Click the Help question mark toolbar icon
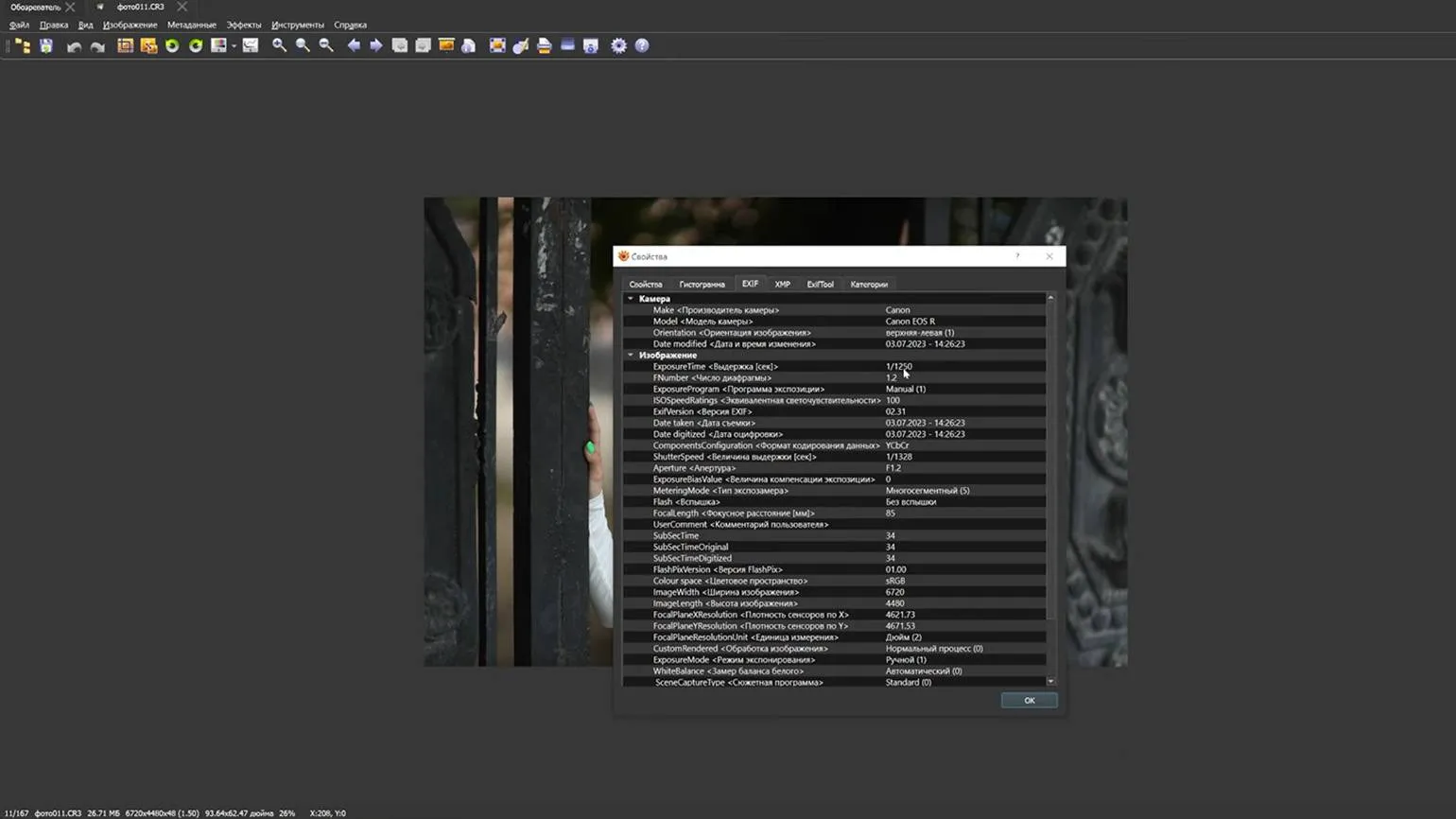The height and width of the screenshot is (819, 1456). point(642,45)
